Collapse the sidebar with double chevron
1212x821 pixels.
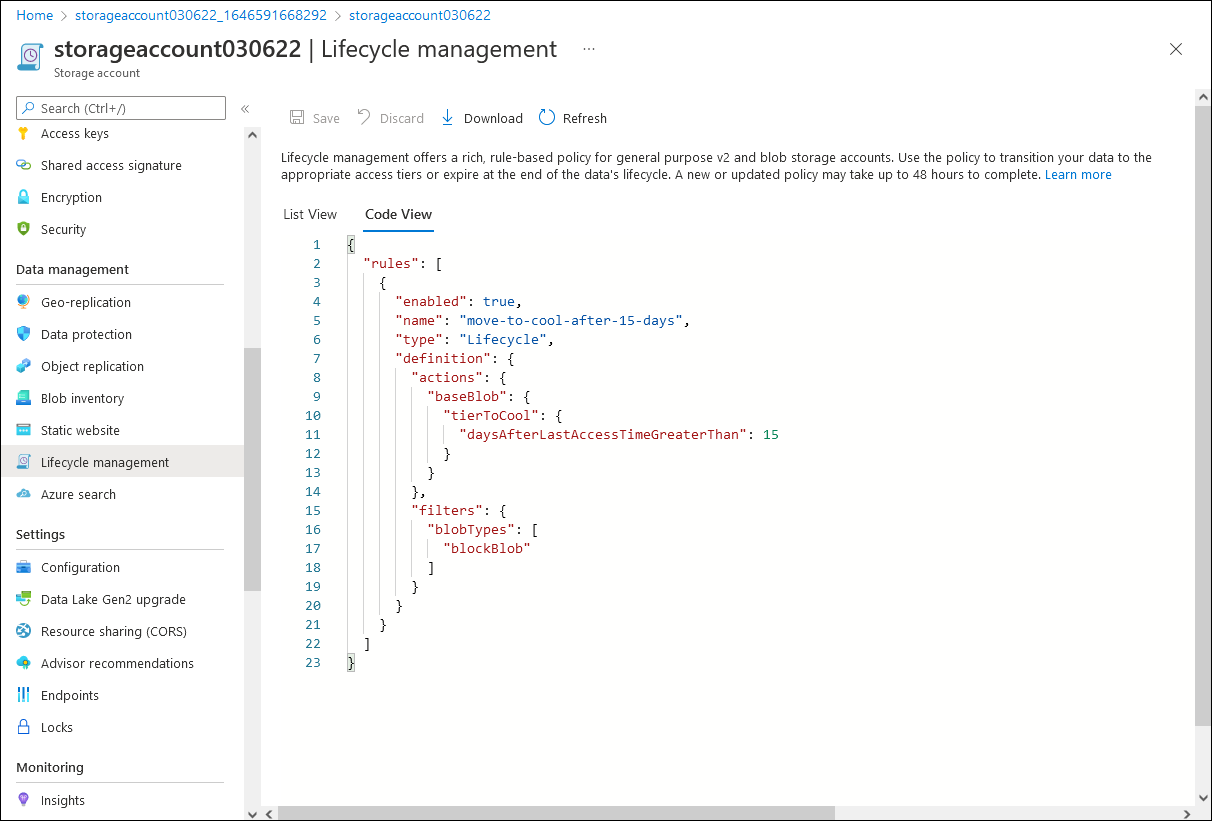coord(245,109)
